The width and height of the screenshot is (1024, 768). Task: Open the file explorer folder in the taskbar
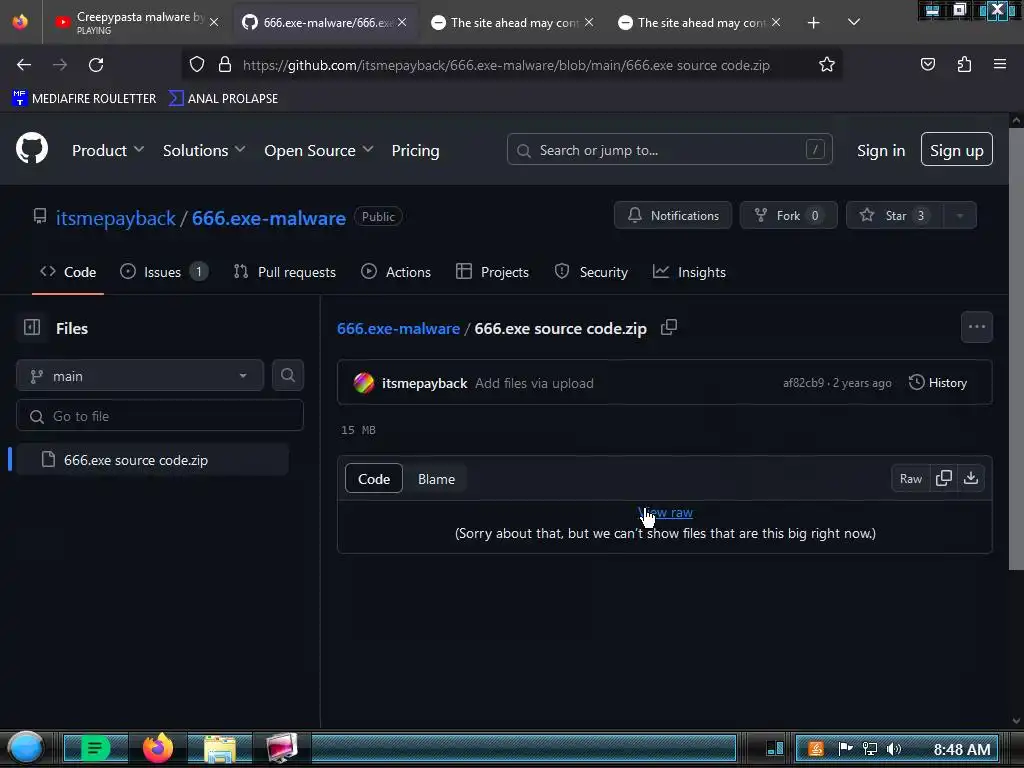point(219,749)
